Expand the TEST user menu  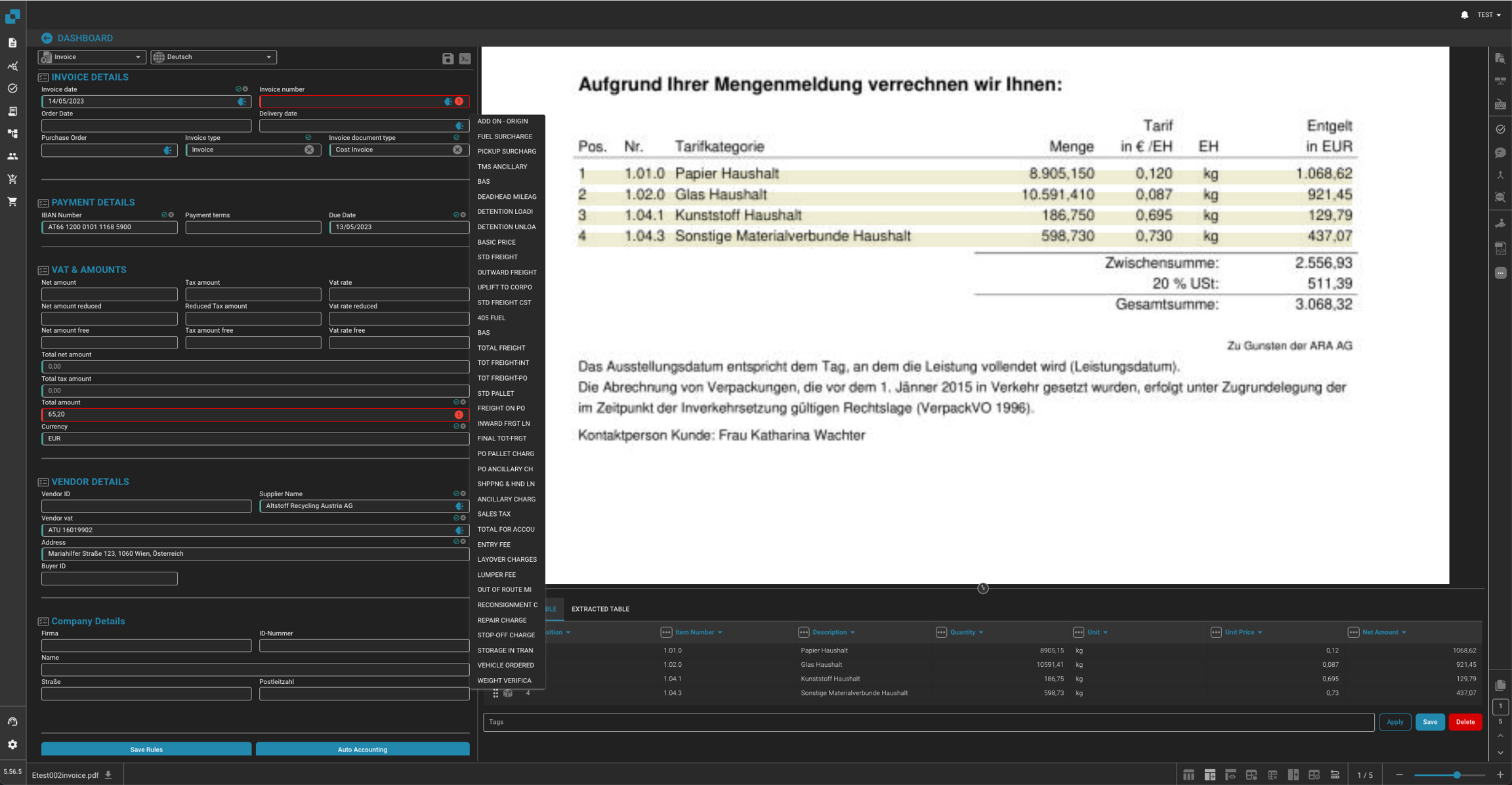pyautogui.click(x=1488, y=15)
